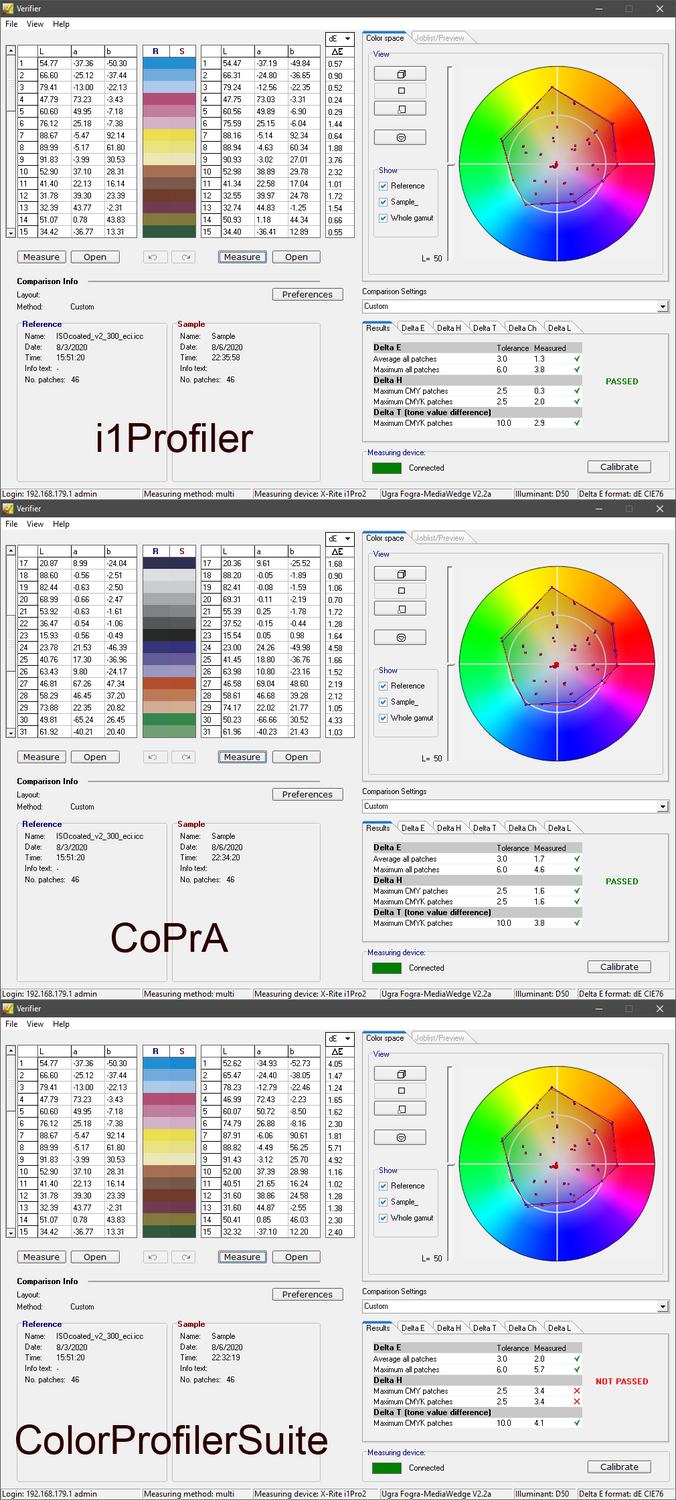Click the 3D cube view button in i1Profiler window

tap(400, 74)
